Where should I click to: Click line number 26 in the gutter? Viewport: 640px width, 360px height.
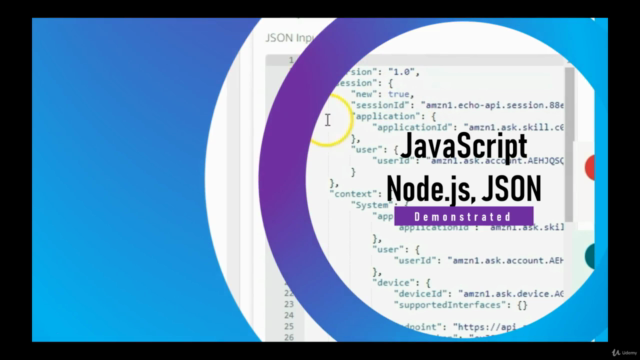click(289, 337)
